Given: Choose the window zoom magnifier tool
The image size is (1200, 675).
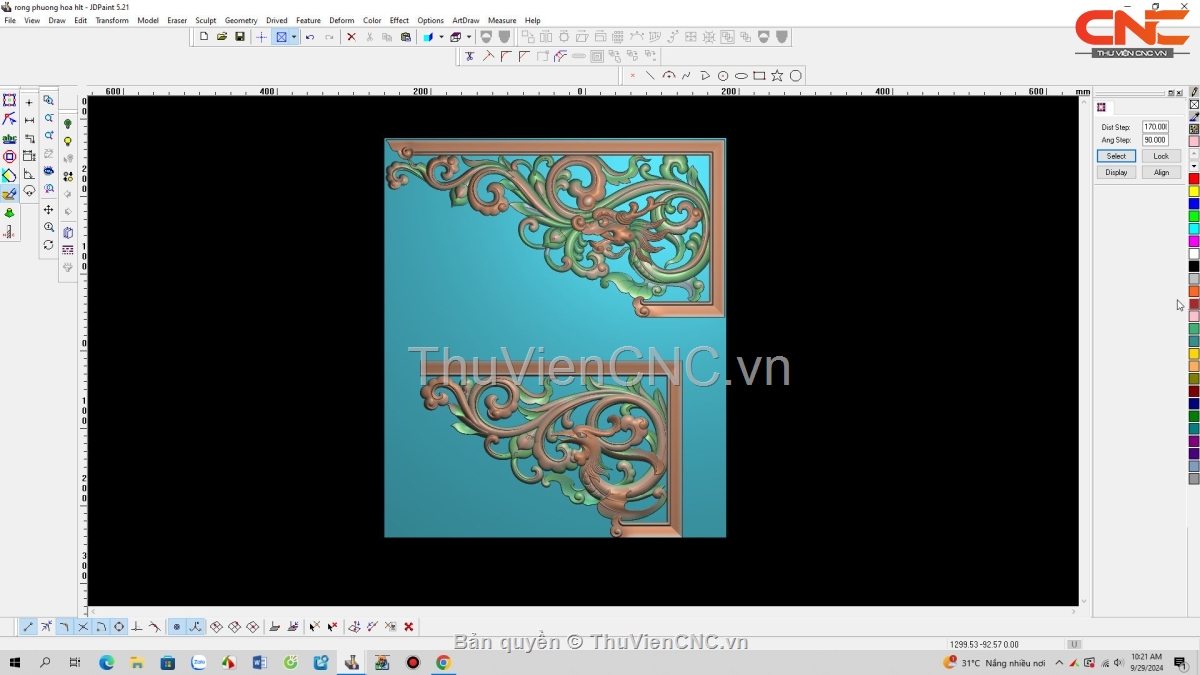Looking at the screenshot, I should pos(48,100).
